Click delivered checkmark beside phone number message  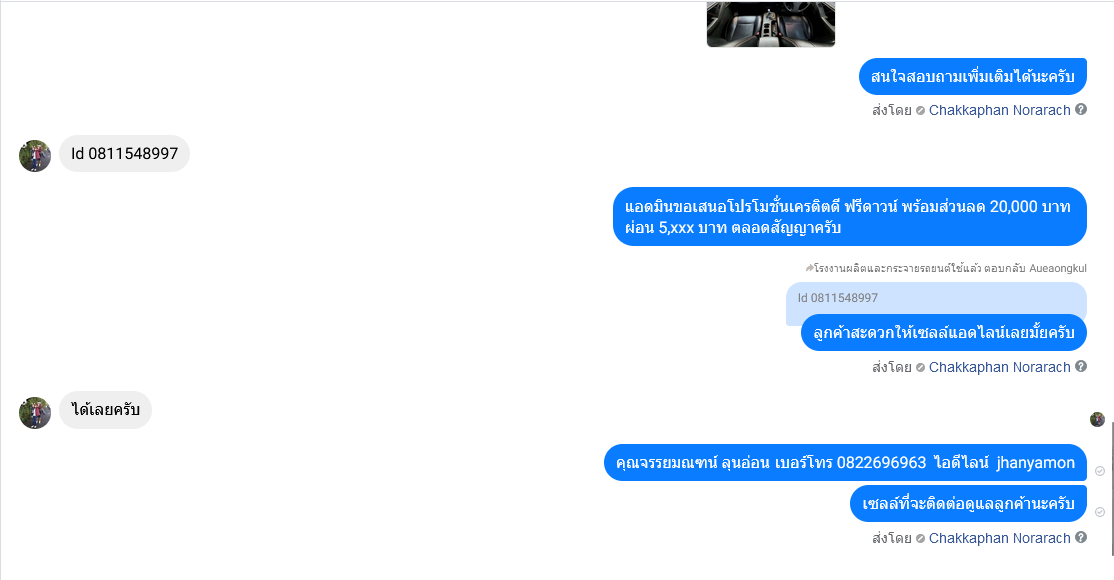point(1100,471)
